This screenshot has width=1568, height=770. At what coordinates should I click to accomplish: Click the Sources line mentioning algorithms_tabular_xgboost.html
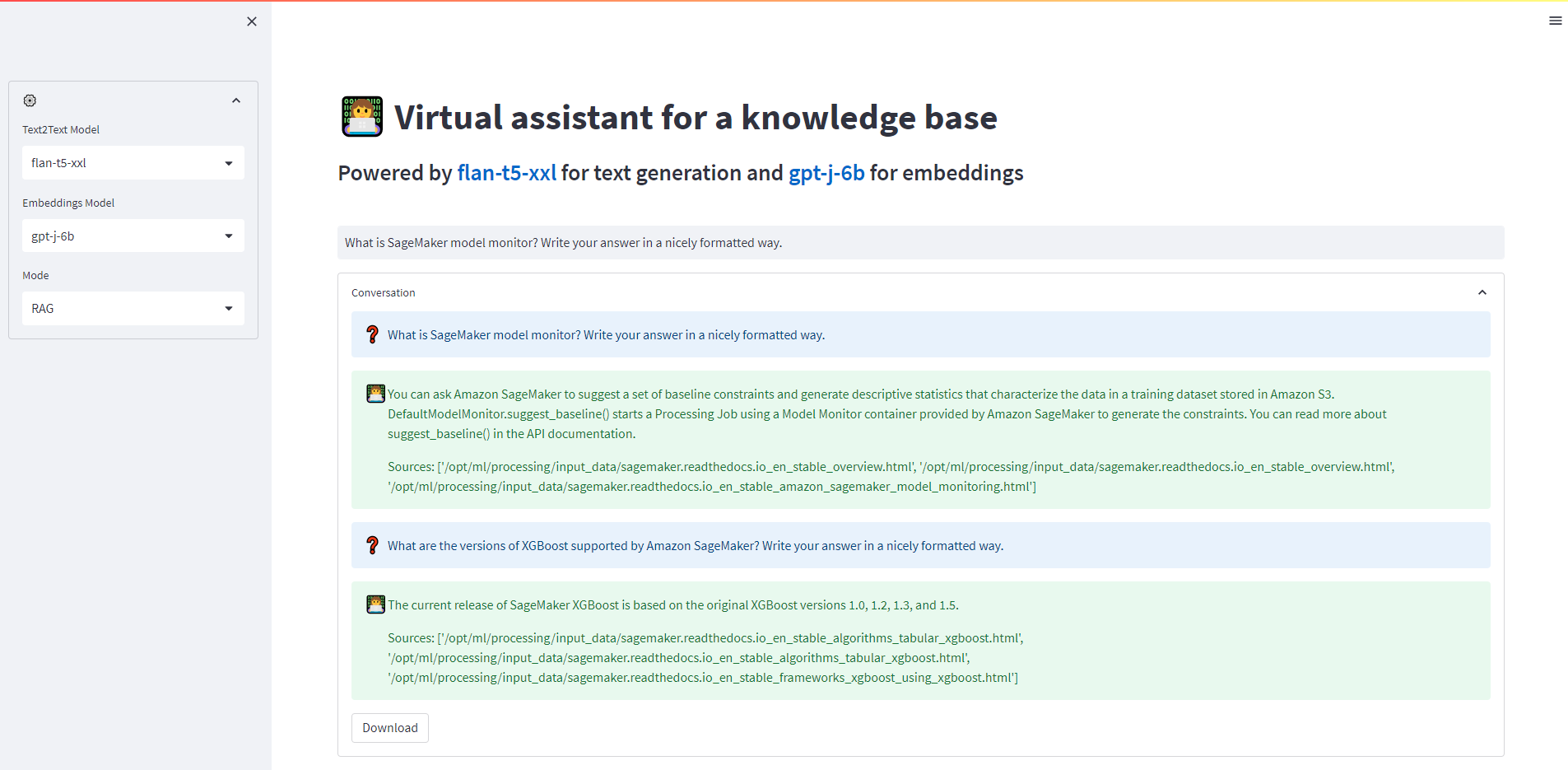[706, 658]
